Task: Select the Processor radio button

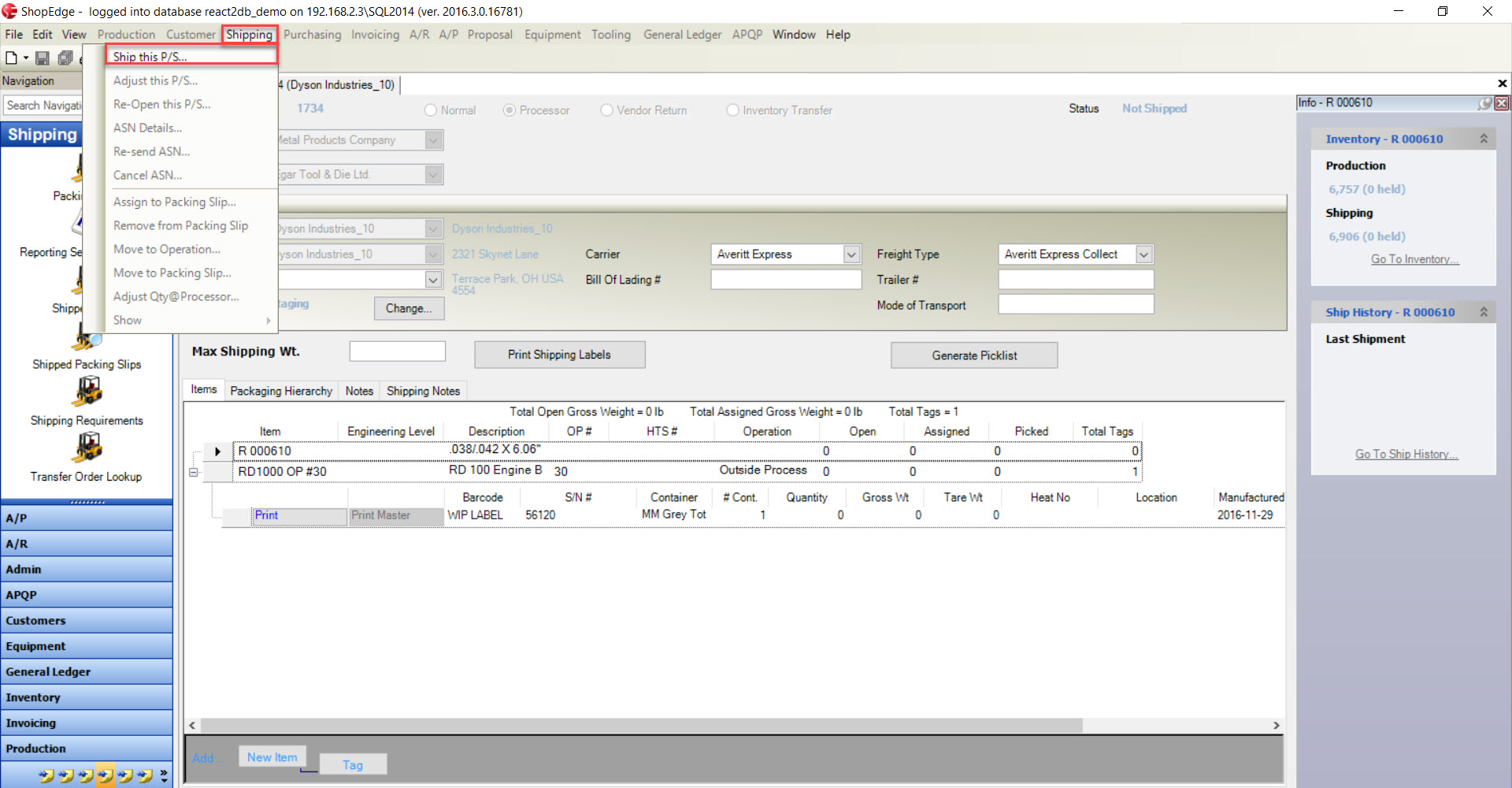Action: [x=510, y=110]
